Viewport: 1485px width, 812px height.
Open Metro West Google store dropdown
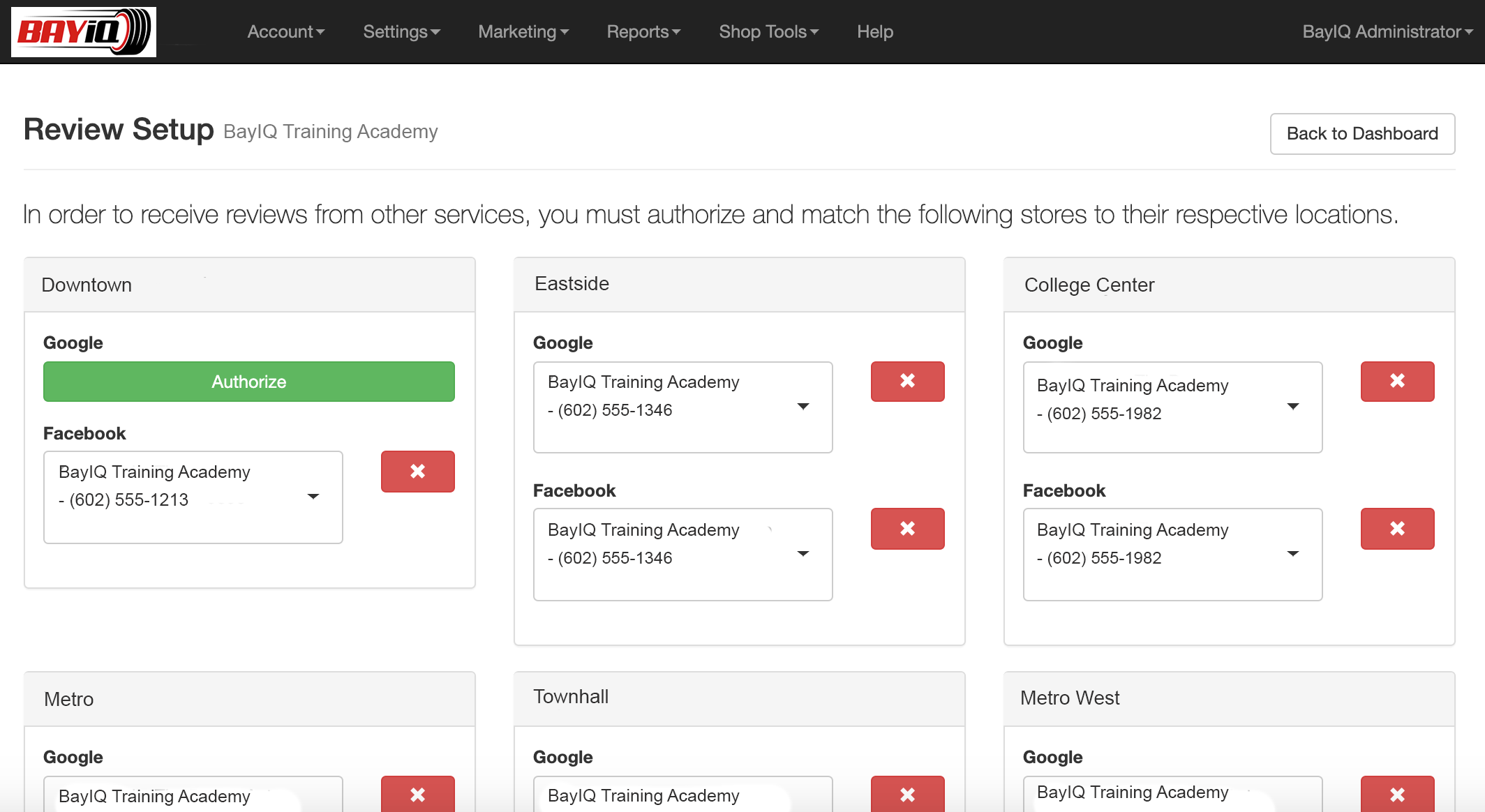click(x=1173, y=795)
